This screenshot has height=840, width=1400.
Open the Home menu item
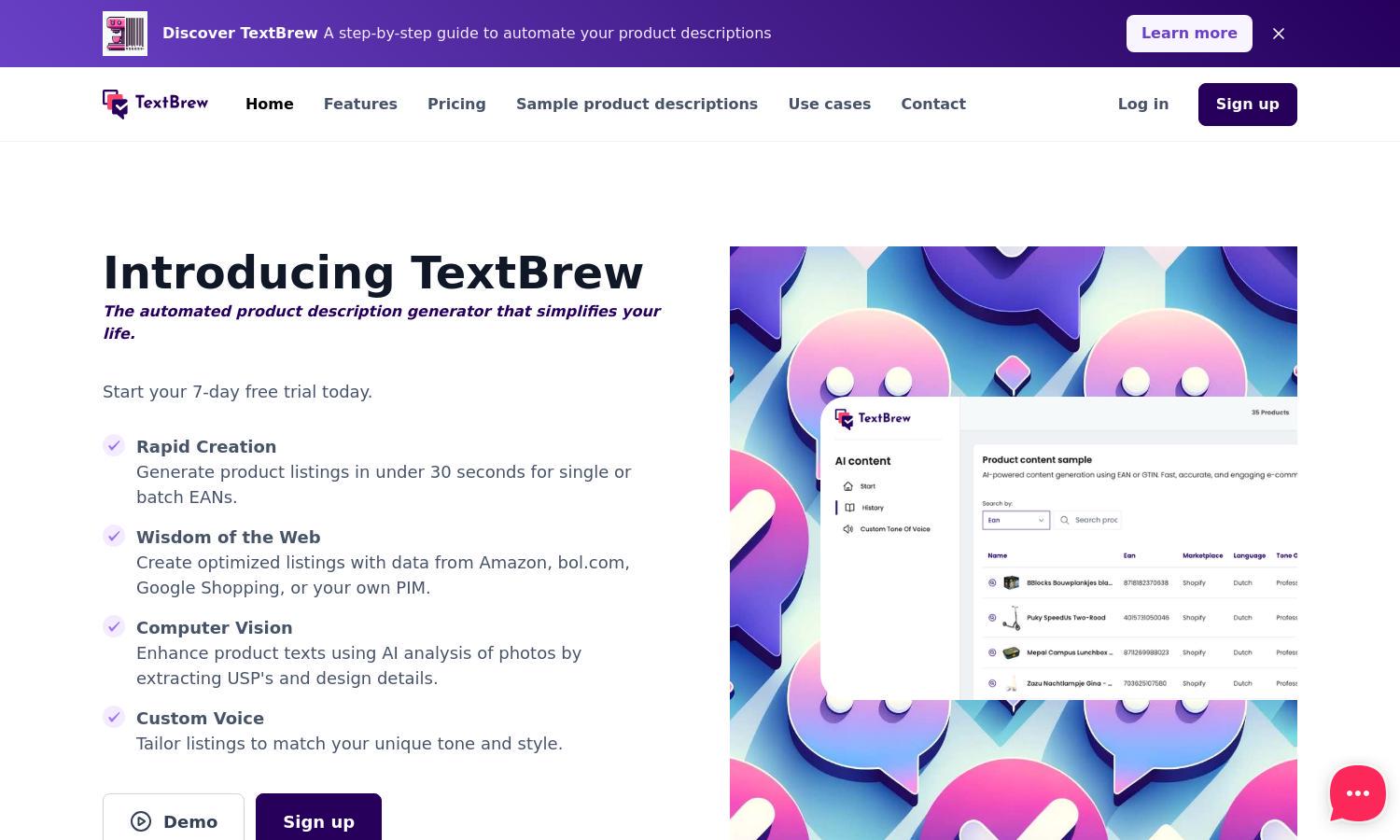click(270, 104)
